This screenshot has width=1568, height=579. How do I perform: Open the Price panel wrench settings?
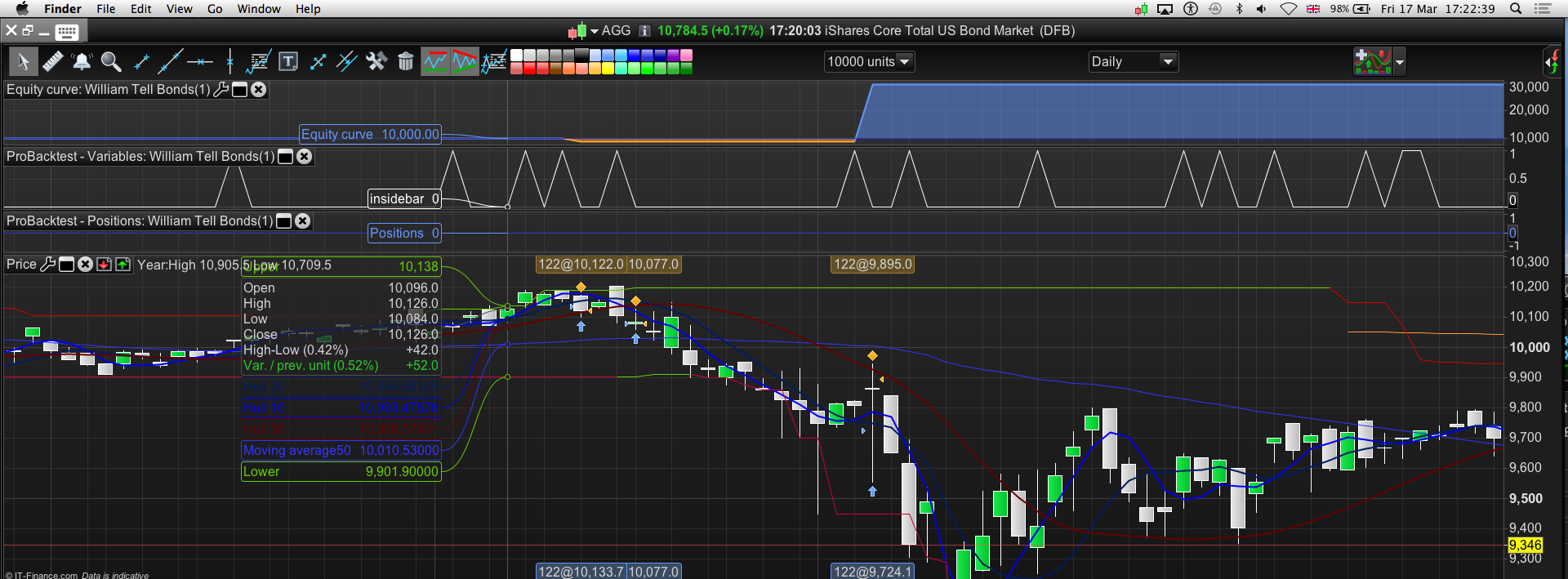tap(48, 265)
